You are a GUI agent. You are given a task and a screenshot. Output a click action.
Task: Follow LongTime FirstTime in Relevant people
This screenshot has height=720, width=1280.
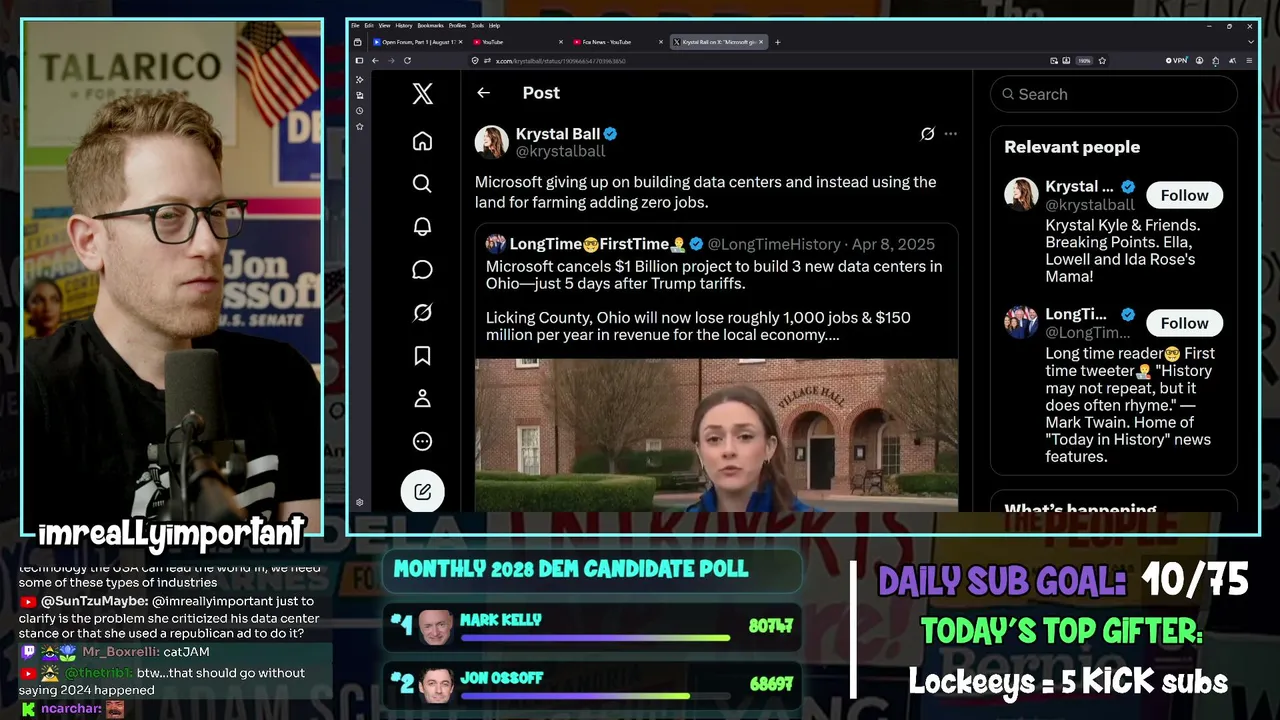coord(1184,323)
